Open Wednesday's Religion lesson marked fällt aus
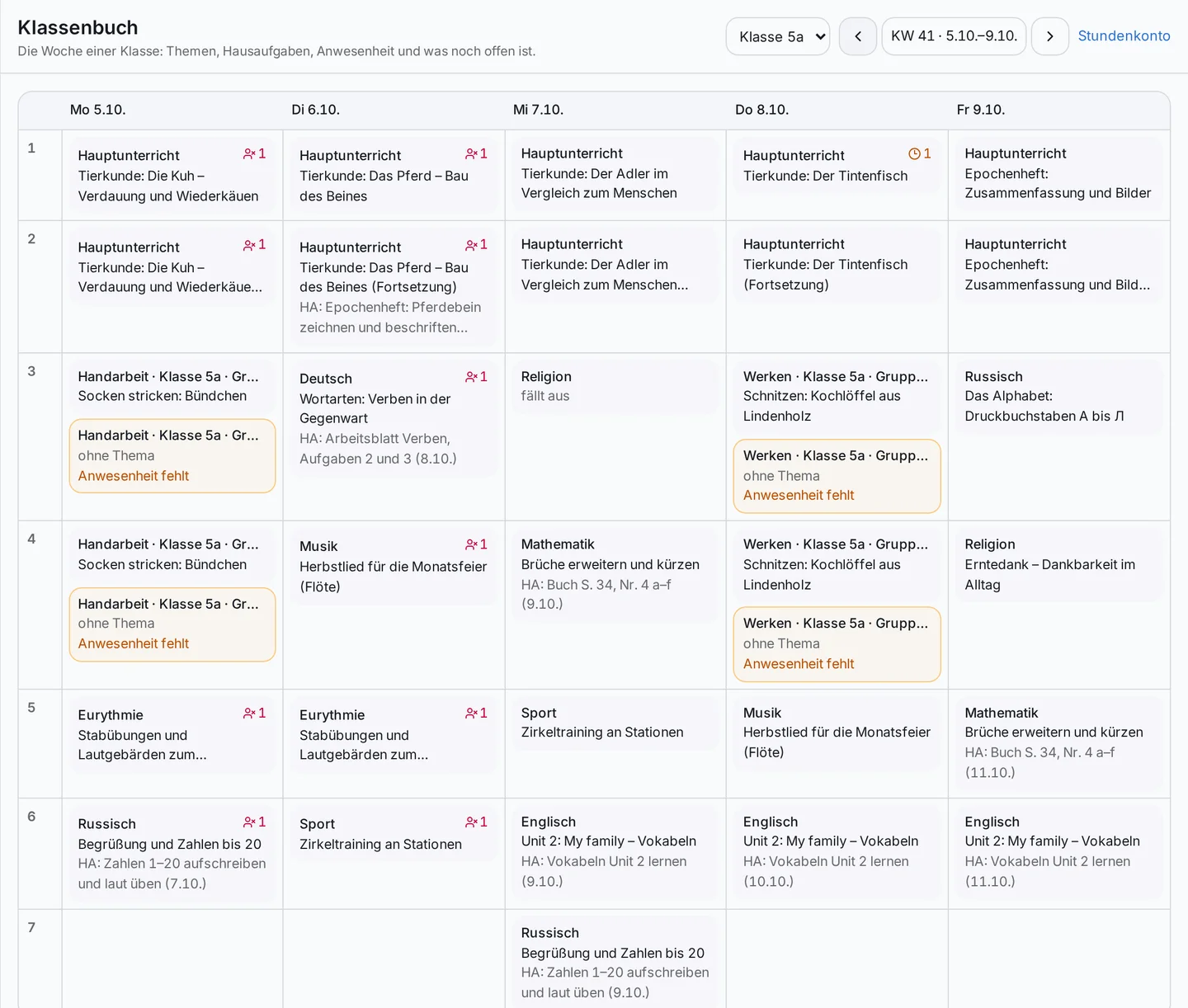The width and height of the screenshot is (1188, 1008). click(x=615, y=387)
